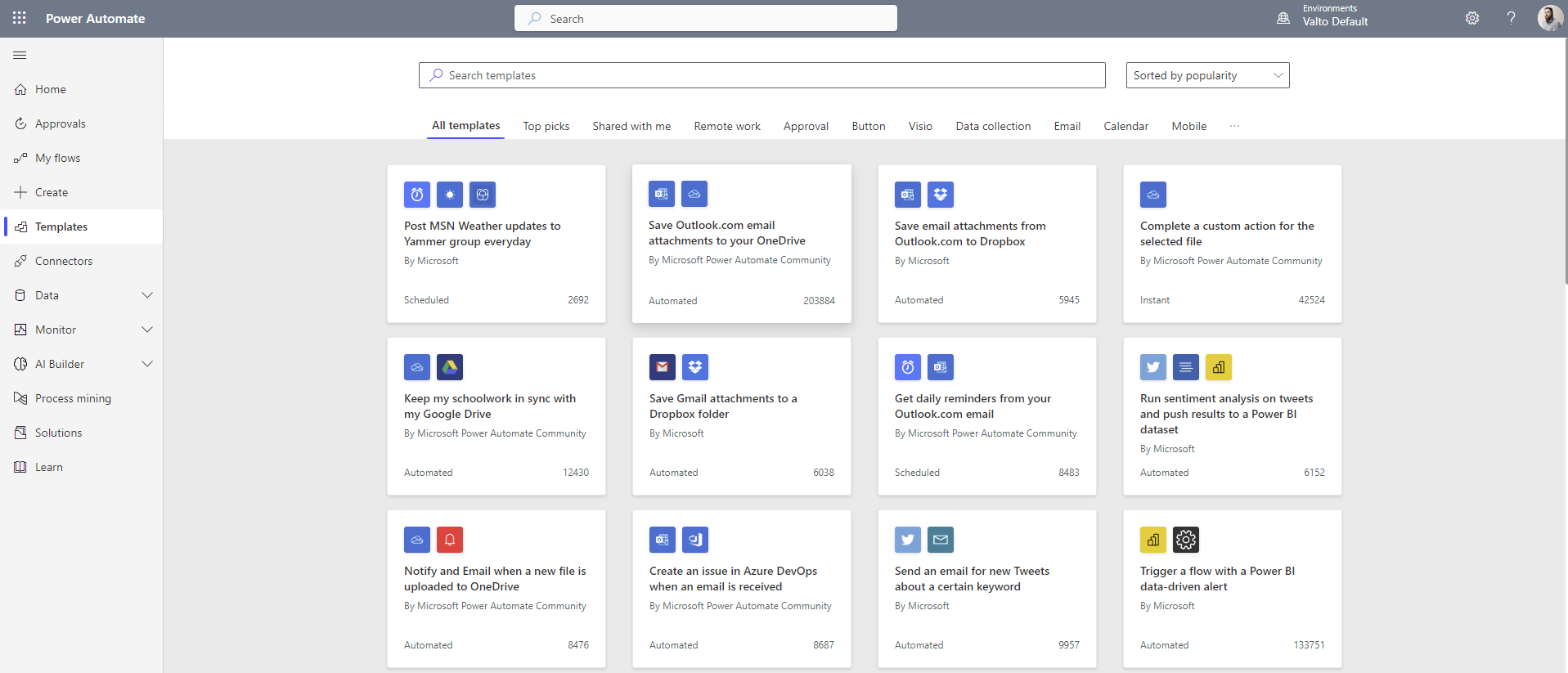
Task: Show more template categories via ellipsis
Action: 1234,126
